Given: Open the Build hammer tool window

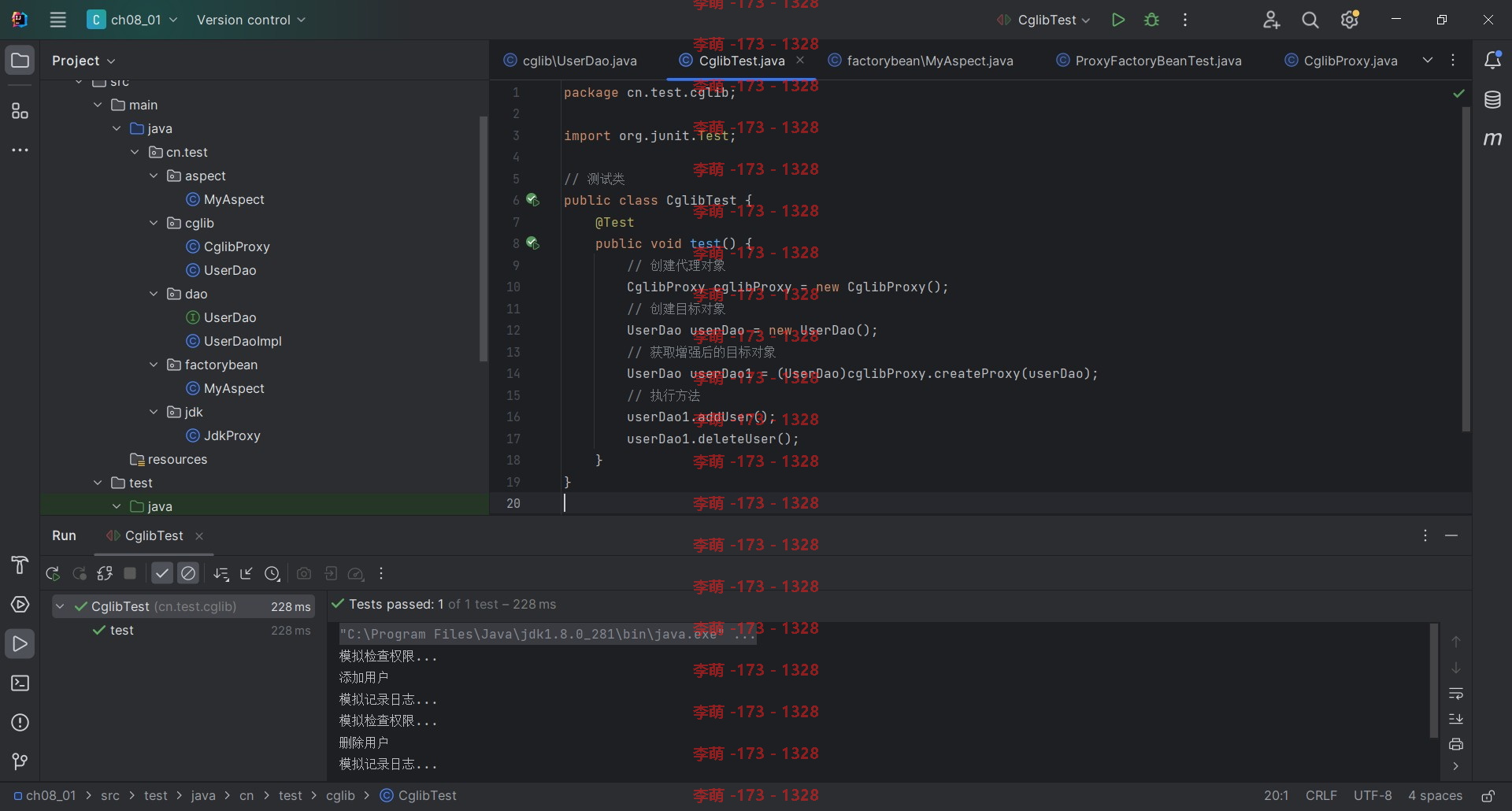Looking at the screenshot, I should coord(20,565).
